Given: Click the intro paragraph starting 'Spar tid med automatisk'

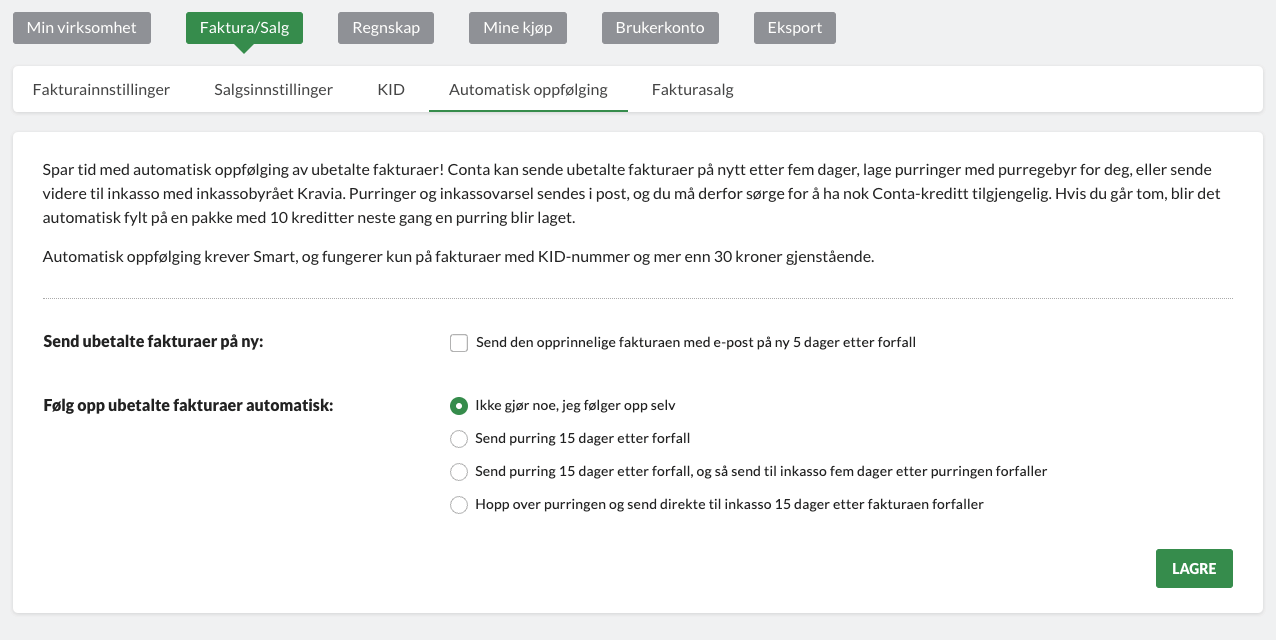Looking at the screenshot, I should (632, 193).
